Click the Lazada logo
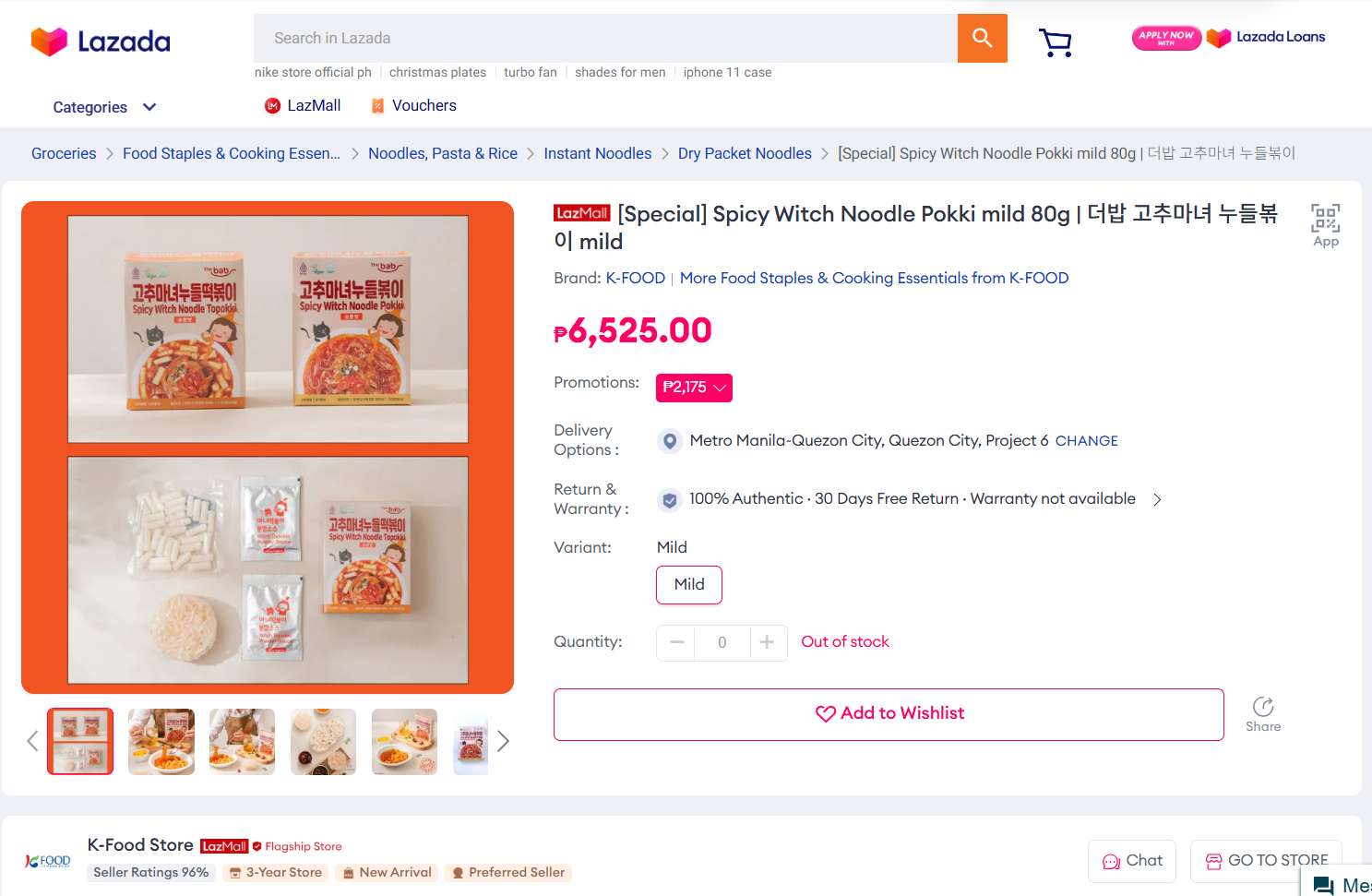The image size is (1372, 896). [101, 42]
